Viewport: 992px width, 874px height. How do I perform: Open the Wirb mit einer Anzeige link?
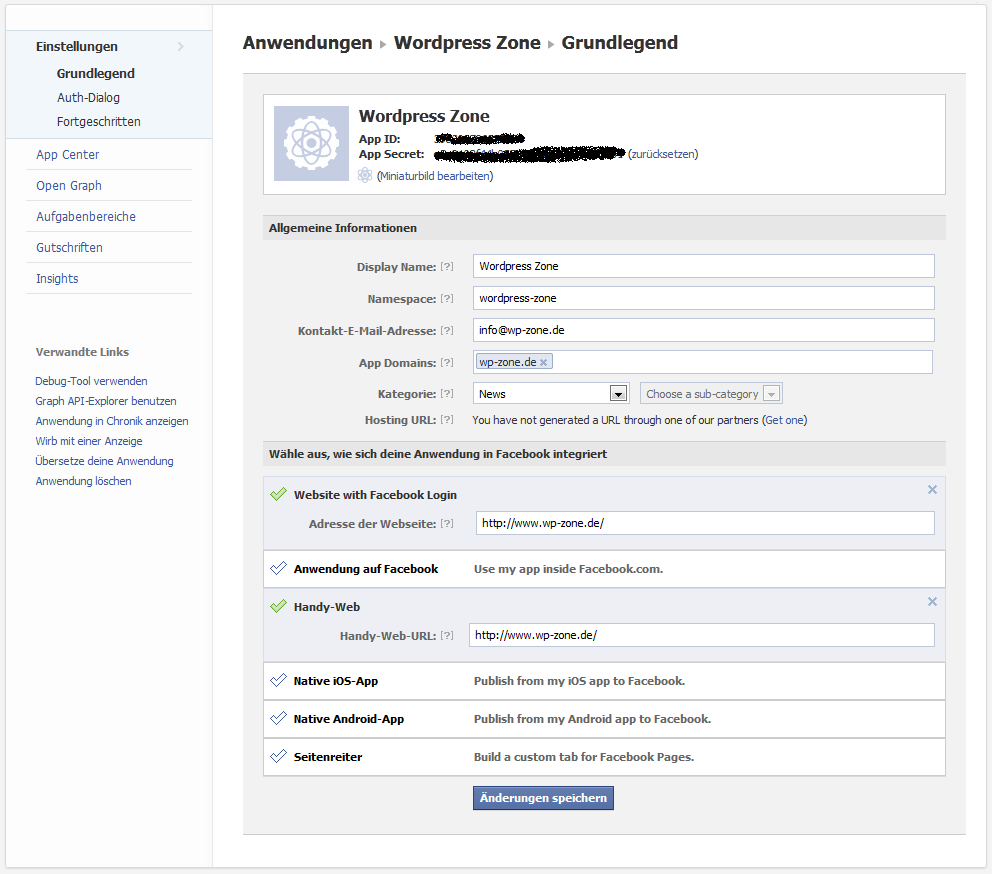click(x=89, y=441)
